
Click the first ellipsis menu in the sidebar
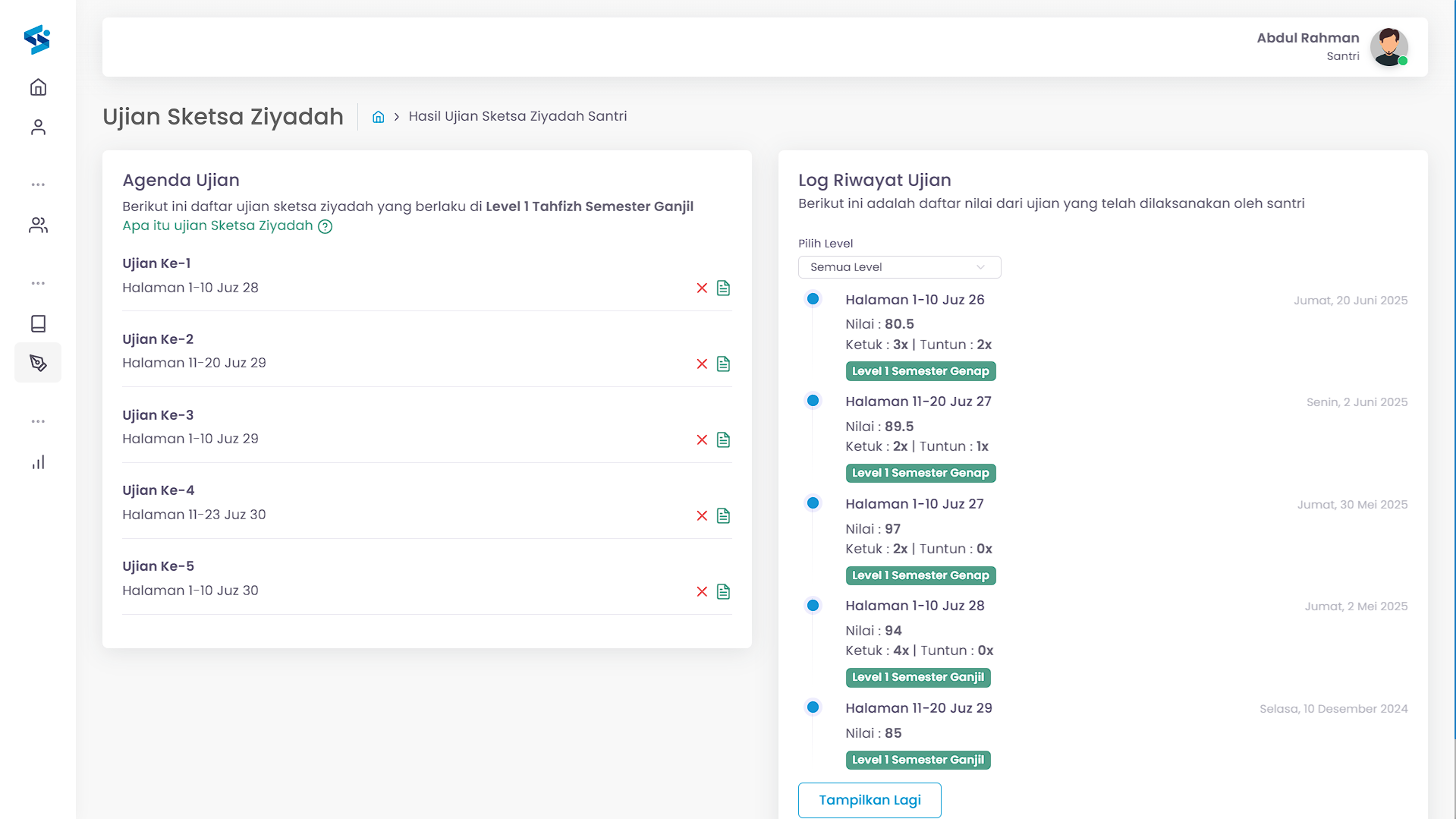coord(38,184)
